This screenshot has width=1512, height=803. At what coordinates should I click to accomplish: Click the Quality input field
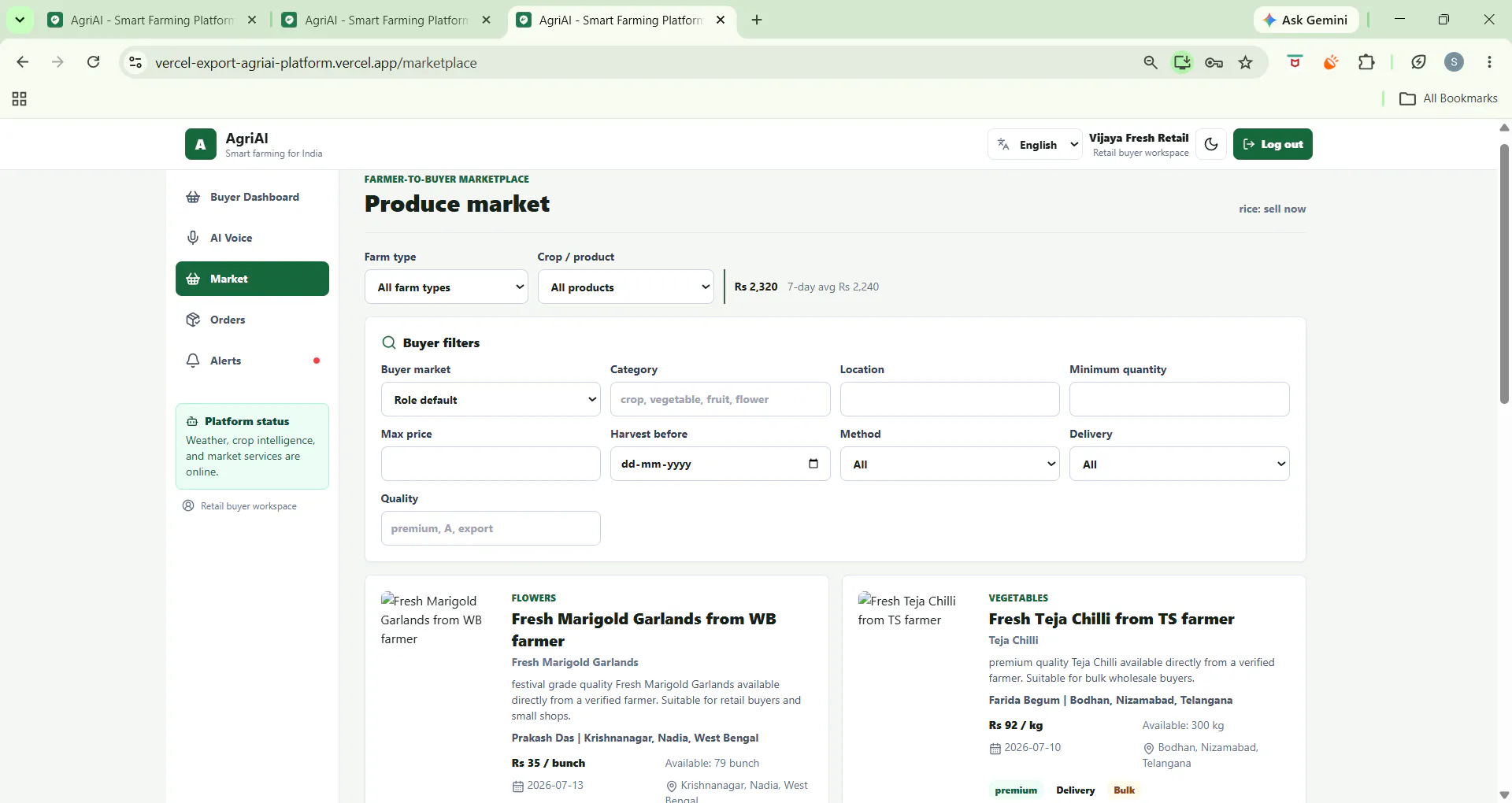coord(491,528)
